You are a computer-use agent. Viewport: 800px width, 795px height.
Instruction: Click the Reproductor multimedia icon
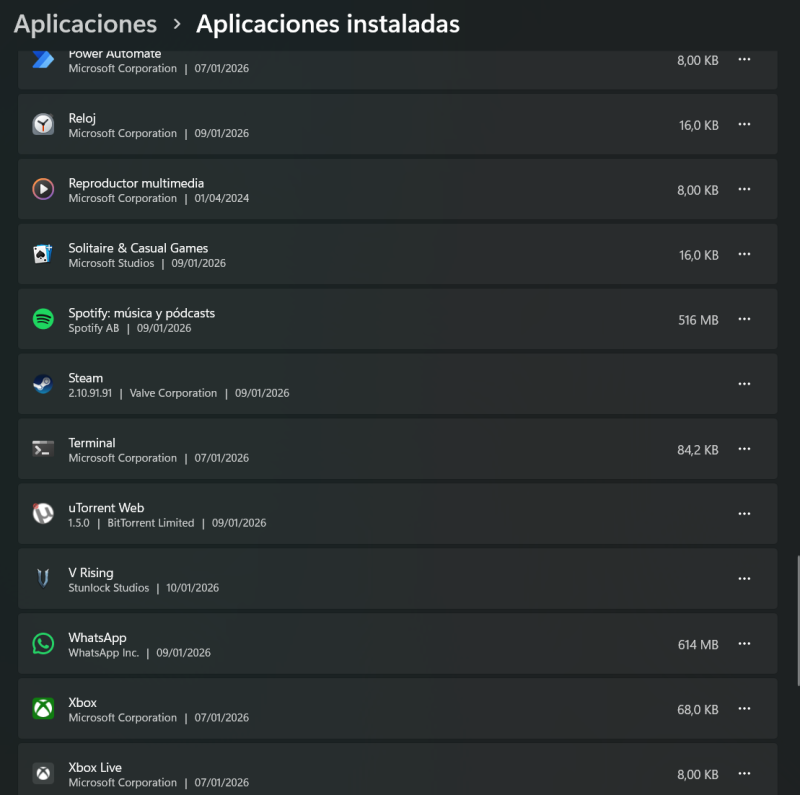[x=42, y=189]
